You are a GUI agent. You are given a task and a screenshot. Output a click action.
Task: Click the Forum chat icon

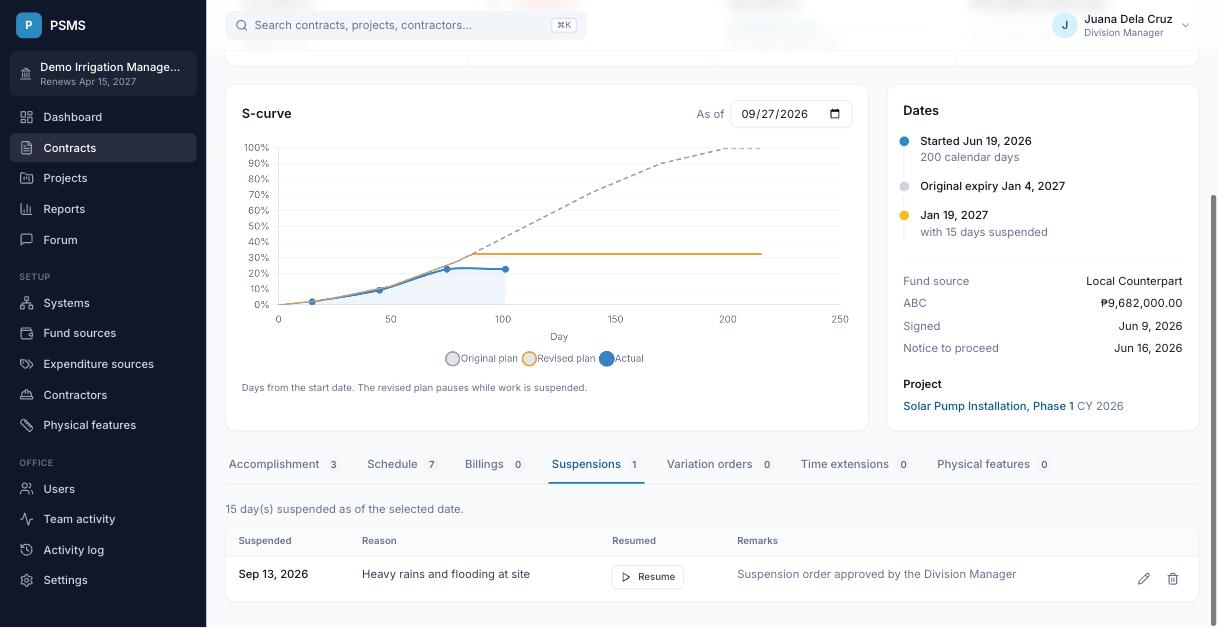(x=27, y=240)
